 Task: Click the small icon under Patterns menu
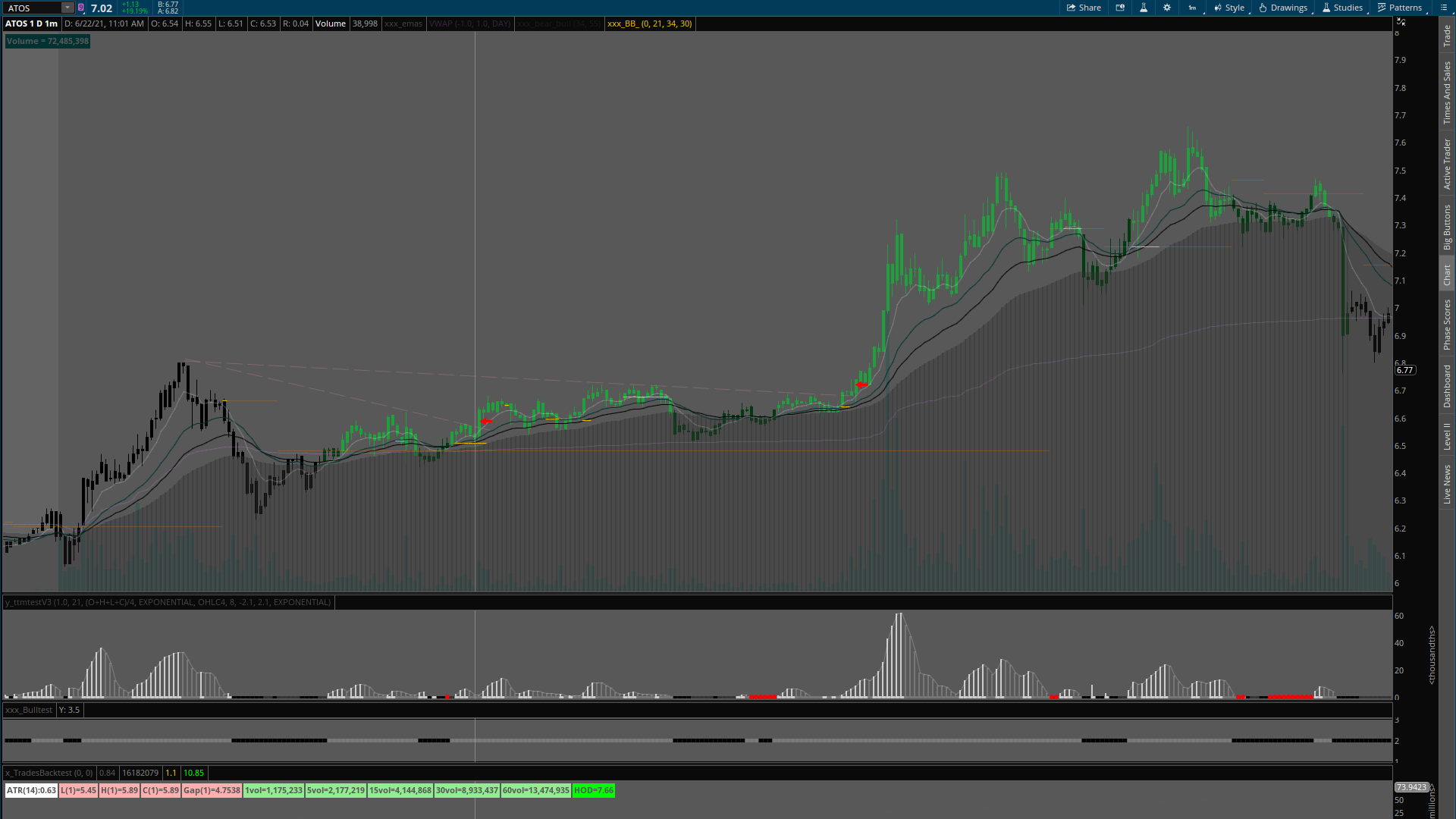(x=1401, y=22)
